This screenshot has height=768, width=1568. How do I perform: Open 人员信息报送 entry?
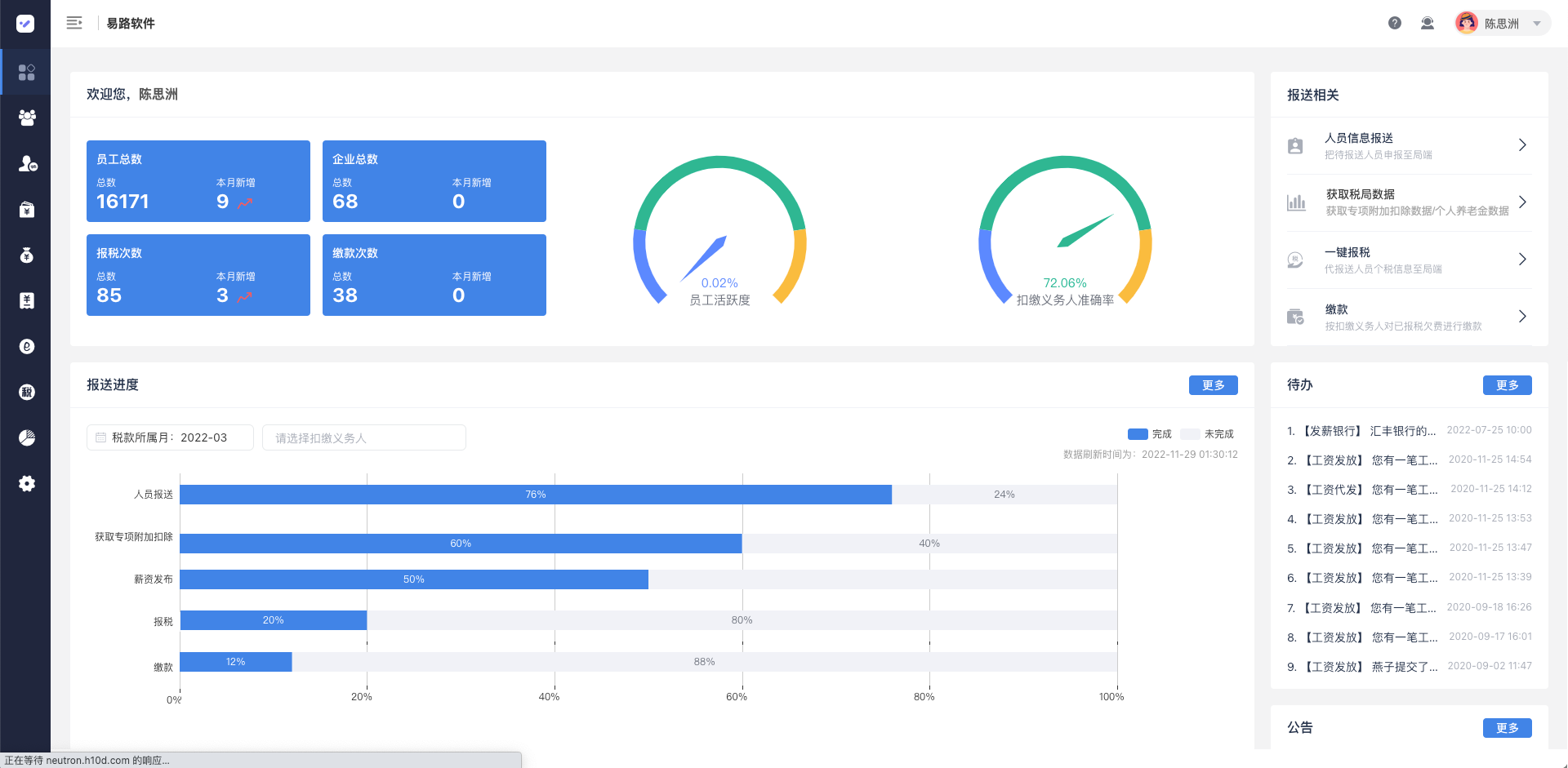click(1409, 145)
